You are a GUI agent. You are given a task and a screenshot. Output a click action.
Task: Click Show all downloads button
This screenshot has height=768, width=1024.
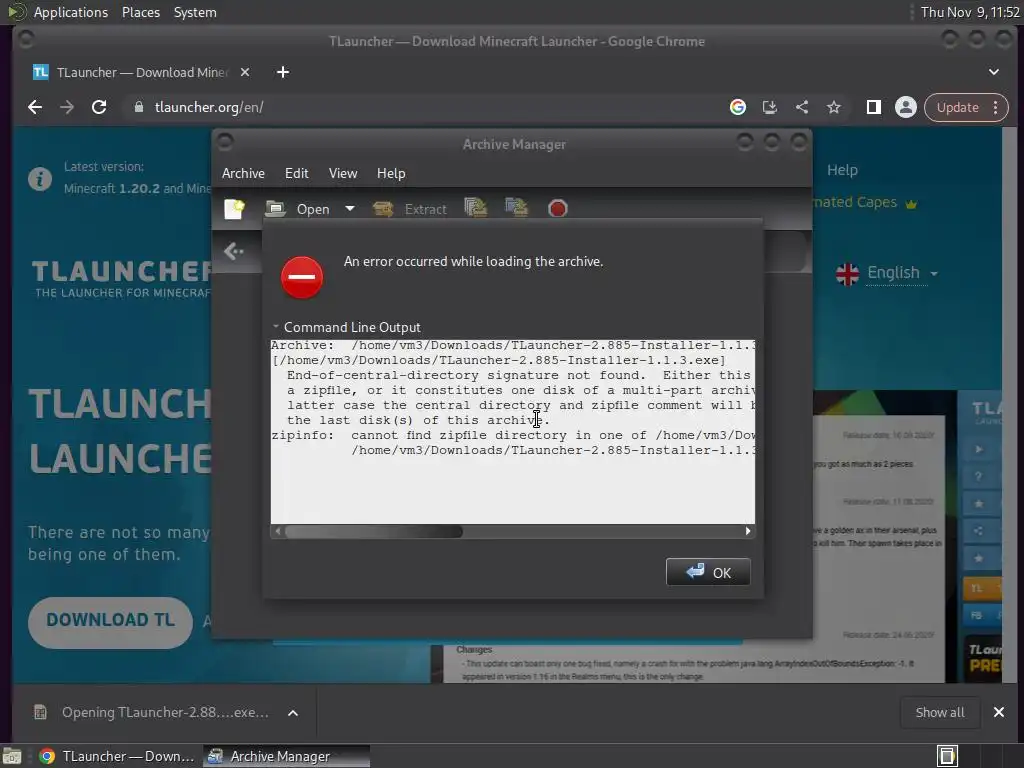click(939, 712)
